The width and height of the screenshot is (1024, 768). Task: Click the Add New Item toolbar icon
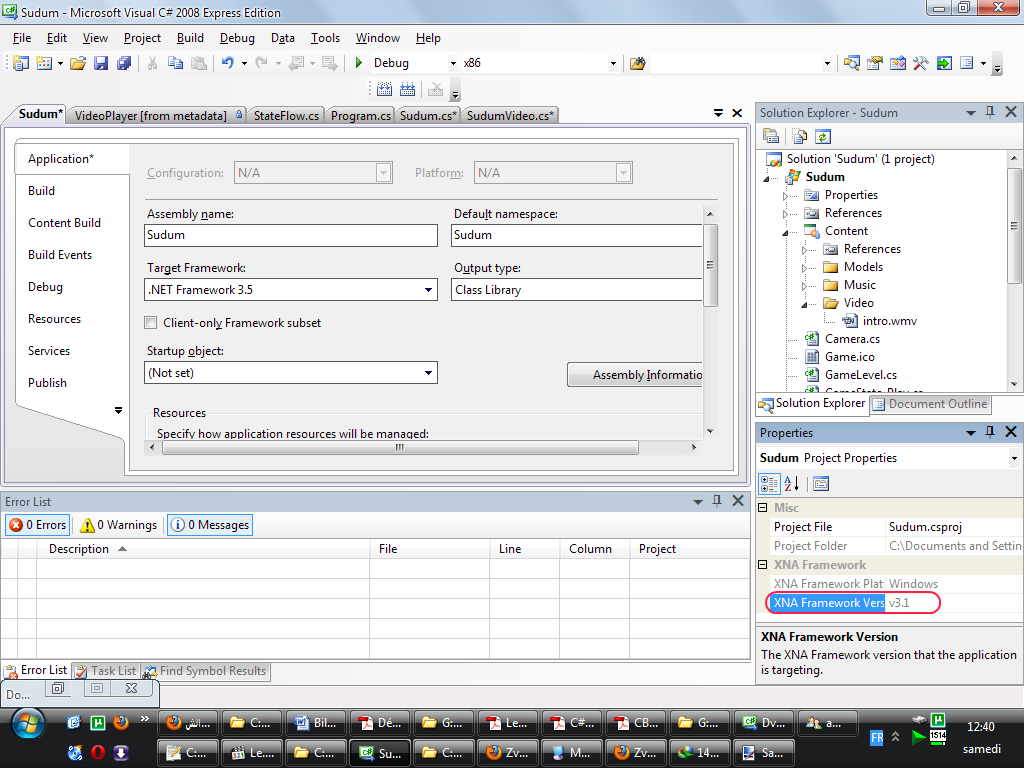pyautogui.click(x=44, y=63)
